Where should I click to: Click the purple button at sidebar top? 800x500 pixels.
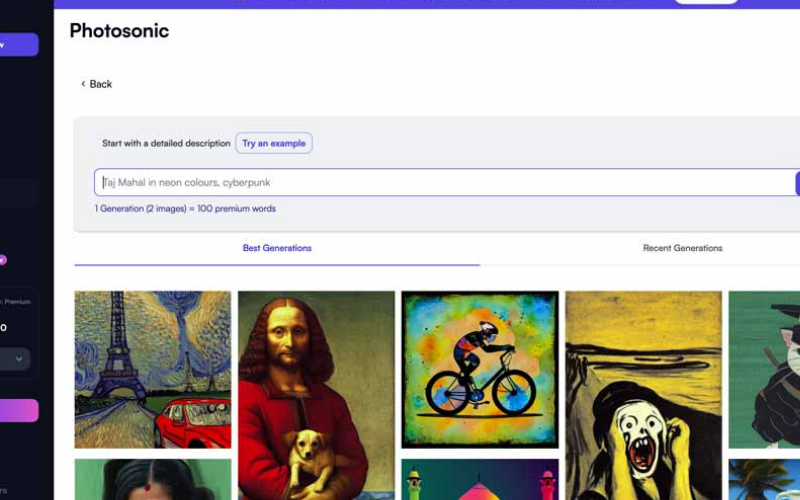[x=19, y=44]
